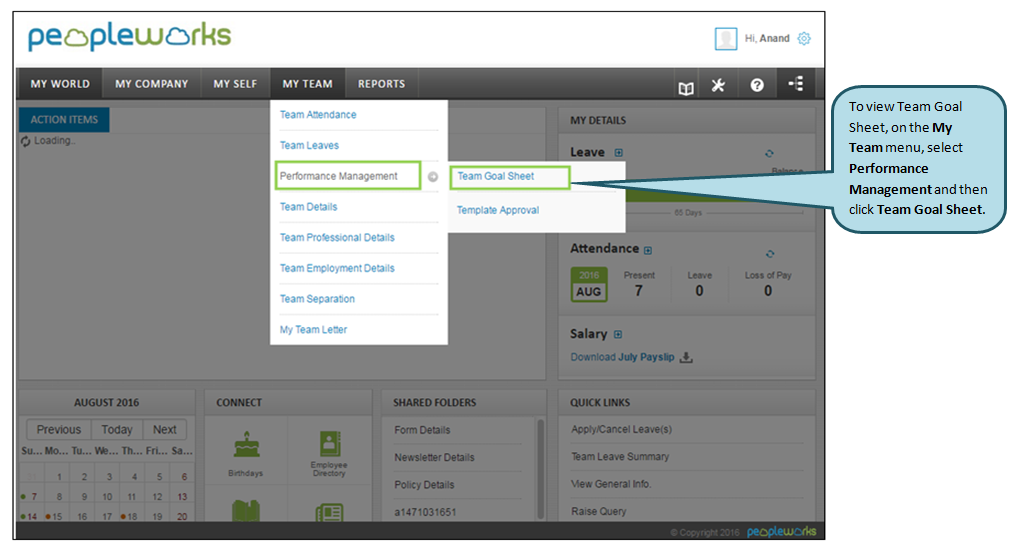The image size is (1010, 545).
Task: Select My Team Letter menu item
Action: point(313,330)
